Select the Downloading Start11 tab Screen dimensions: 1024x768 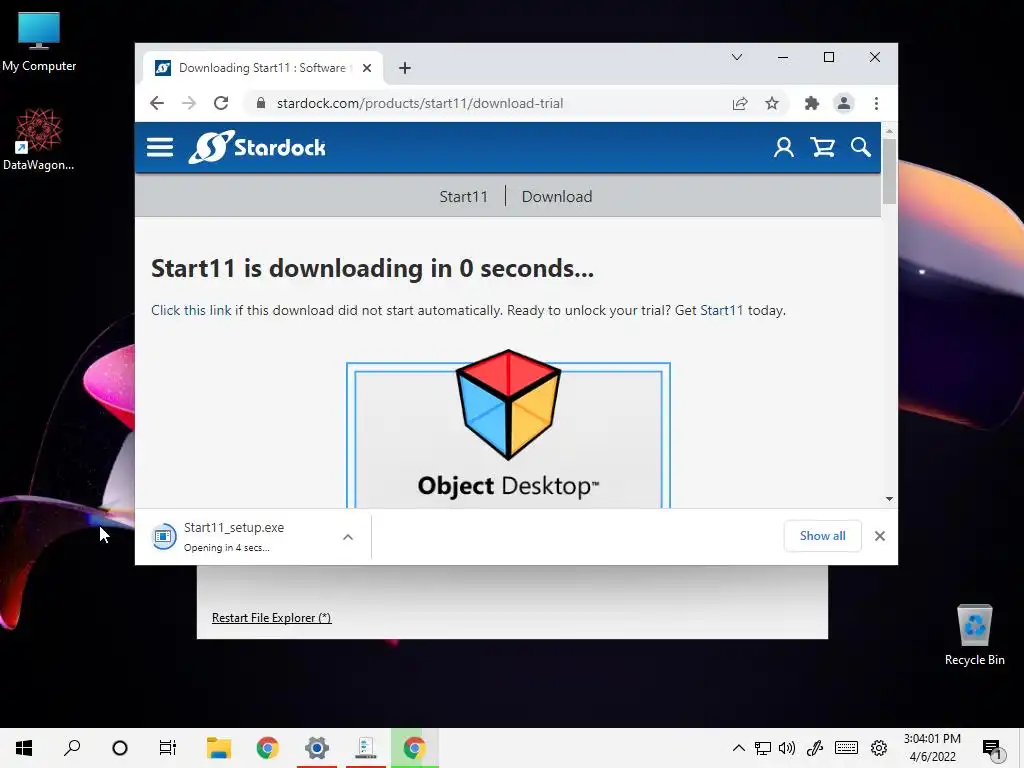(x=261, y=68)
